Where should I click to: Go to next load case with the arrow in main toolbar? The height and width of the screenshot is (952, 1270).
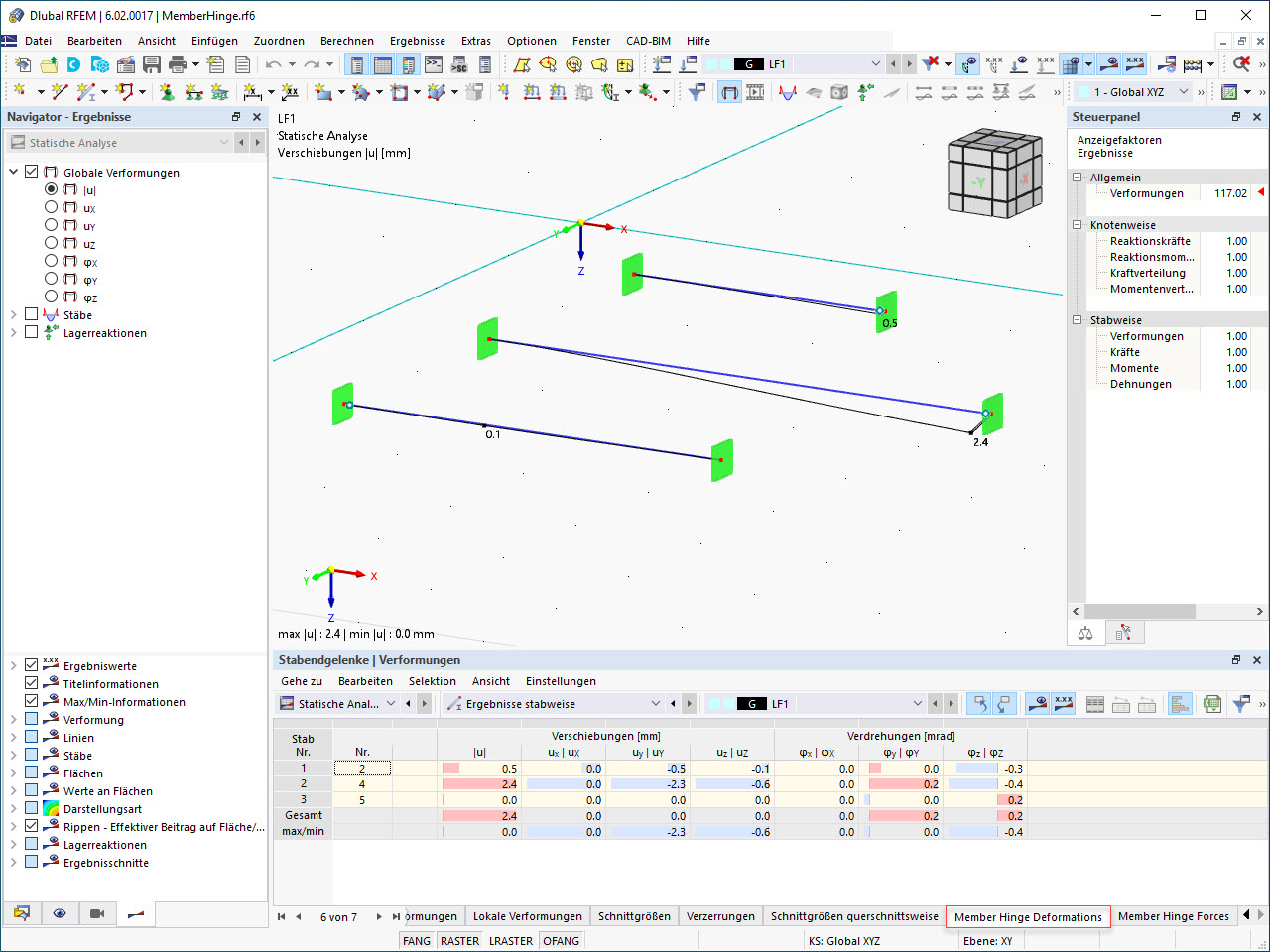tap(909, 64)
